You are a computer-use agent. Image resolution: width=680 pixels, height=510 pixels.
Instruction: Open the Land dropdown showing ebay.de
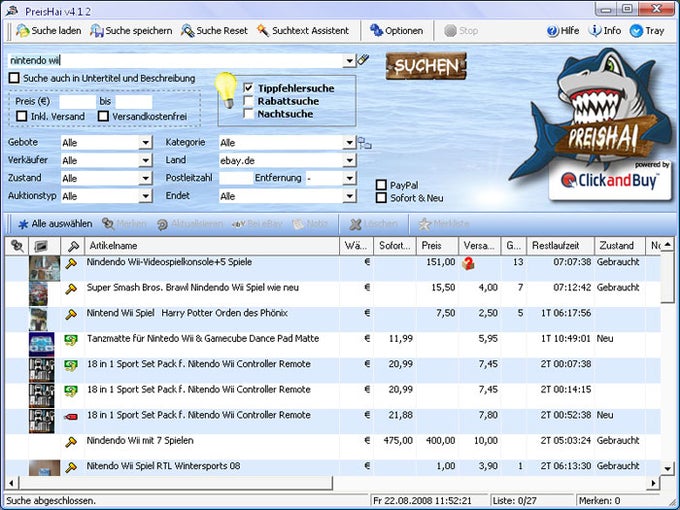click(349, 160)
